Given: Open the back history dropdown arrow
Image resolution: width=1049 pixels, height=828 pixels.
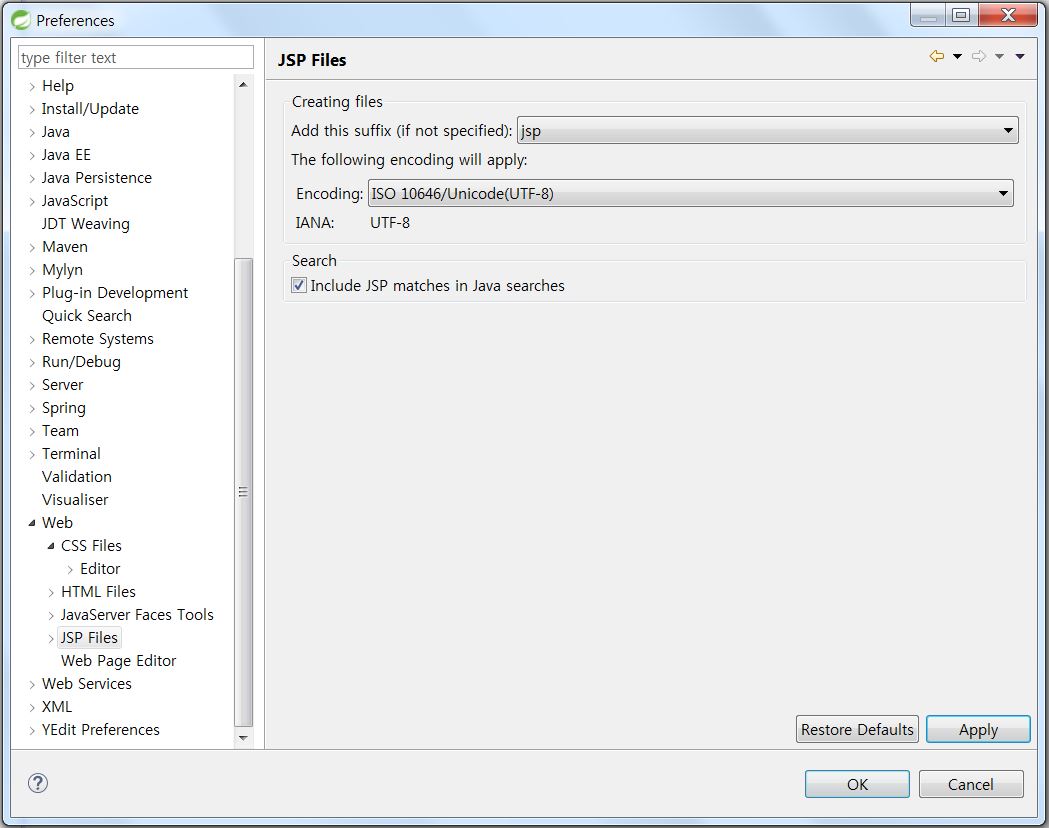Looking at the screenshot, I should pyautogui.click(x=957, y=56).
